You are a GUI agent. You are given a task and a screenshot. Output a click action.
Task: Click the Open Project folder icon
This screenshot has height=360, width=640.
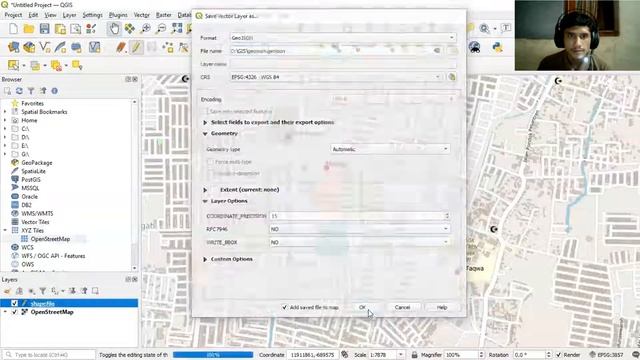29,29
